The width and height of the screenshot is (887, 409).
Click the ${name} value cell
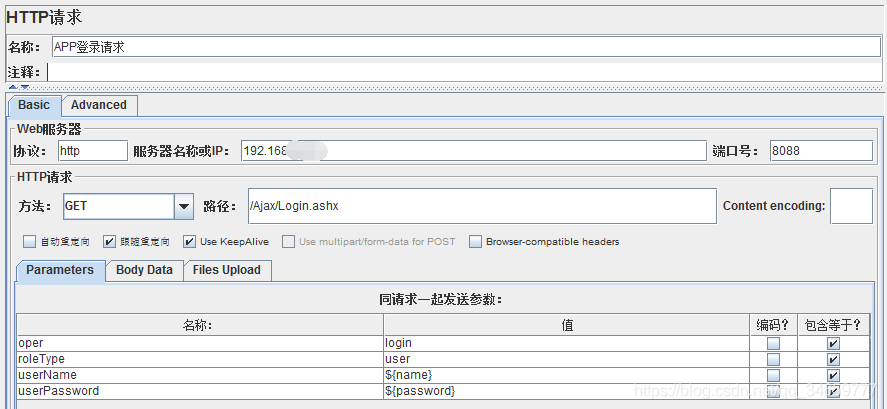(x=567, y=375)
